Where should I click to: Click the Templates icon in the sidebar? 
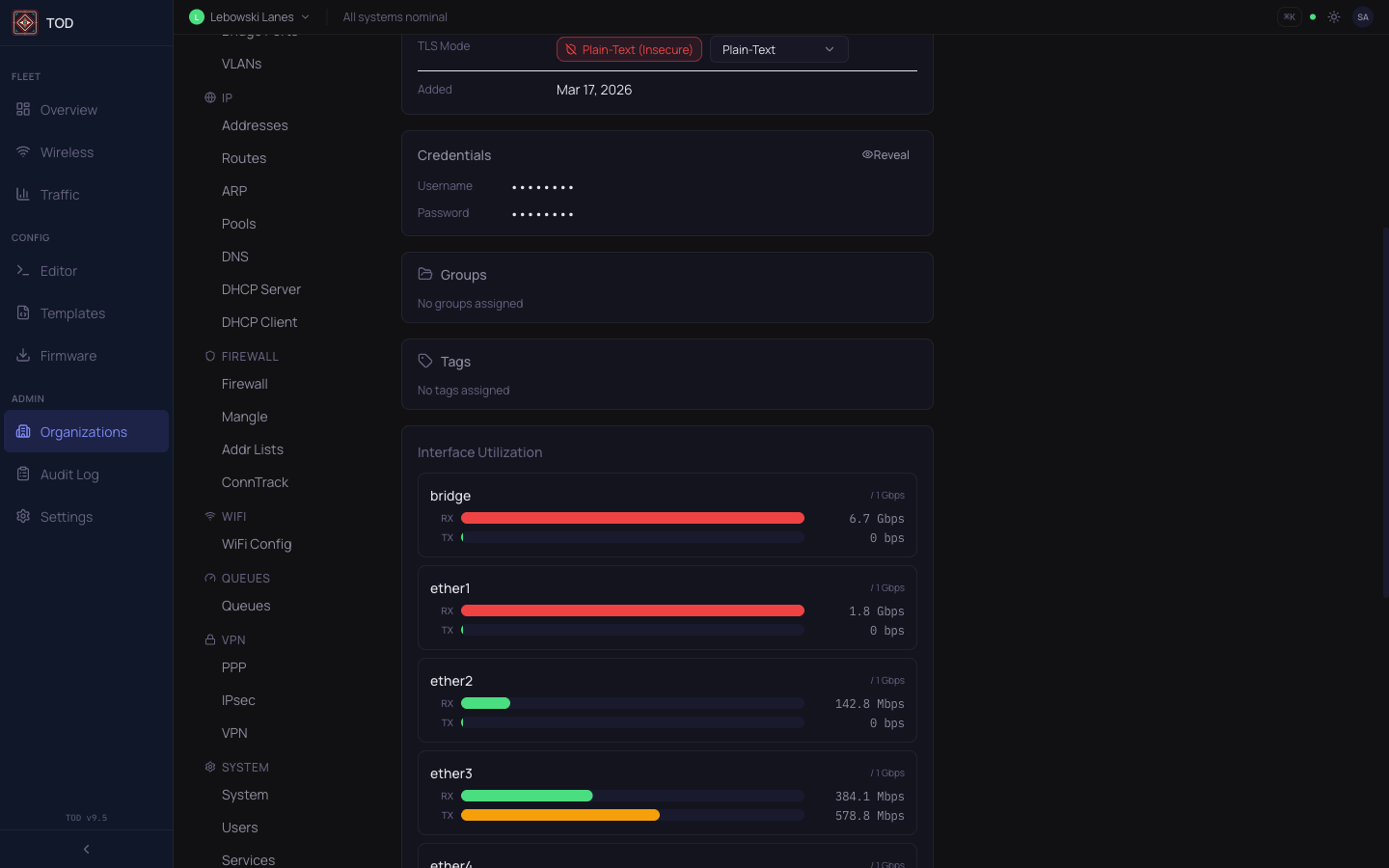[23, 312]
